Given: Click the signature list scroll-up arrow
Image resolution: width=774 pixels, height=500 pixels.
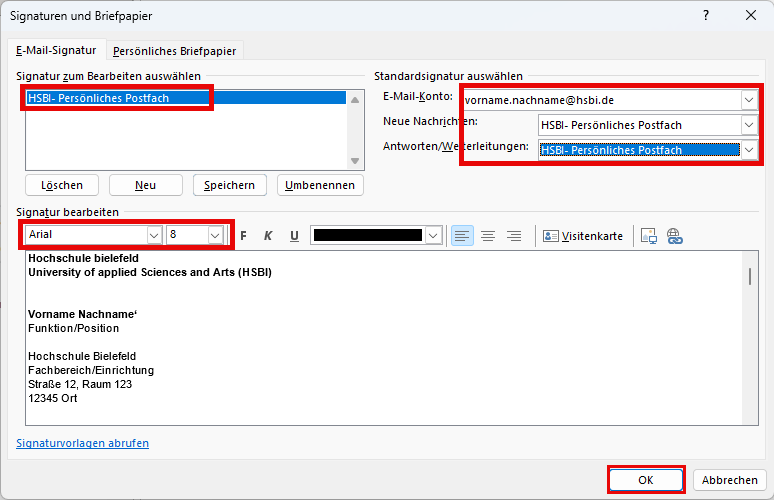Looking at the screenshot, I should tap(355, 100).
